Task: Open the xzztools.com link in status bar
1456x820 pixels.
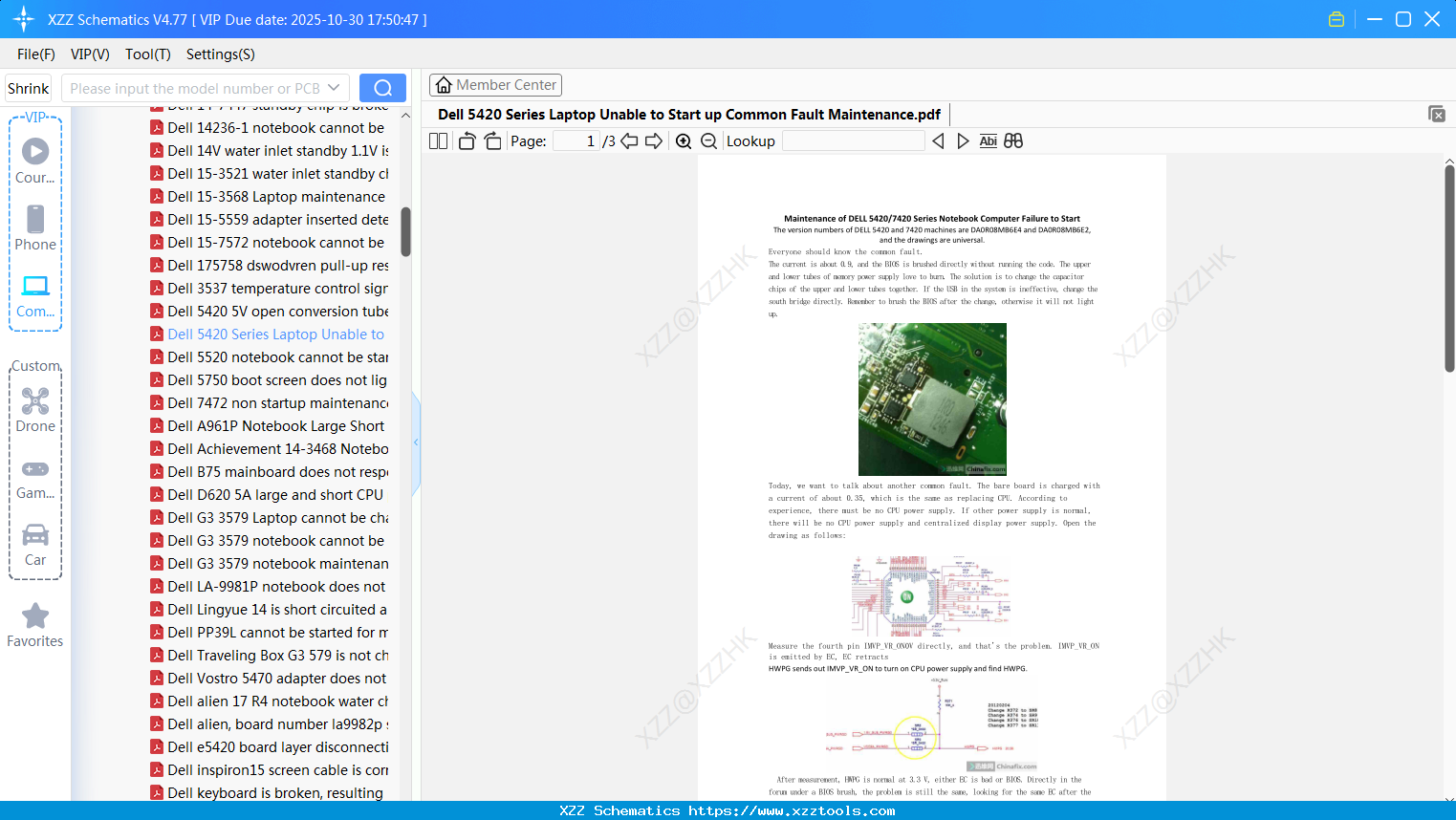Action: pyautogui.click(x=792, y=810)
